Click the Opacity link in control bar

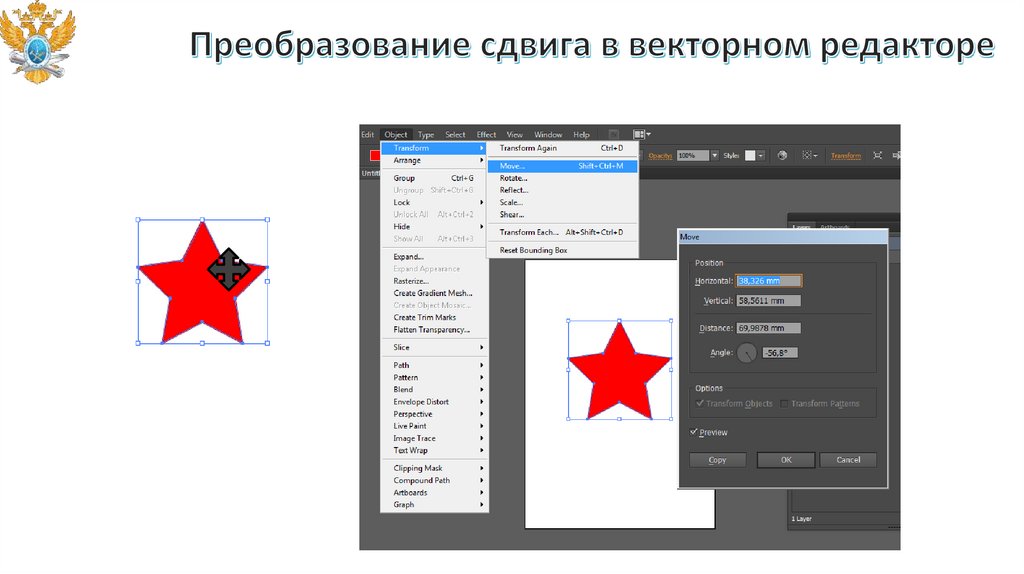click(x=660, y=155)
